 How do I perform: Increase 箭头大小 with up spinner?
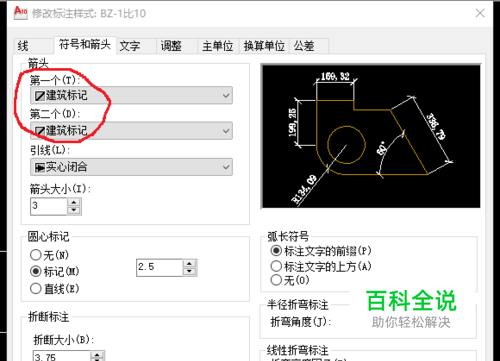coord(74,202)
